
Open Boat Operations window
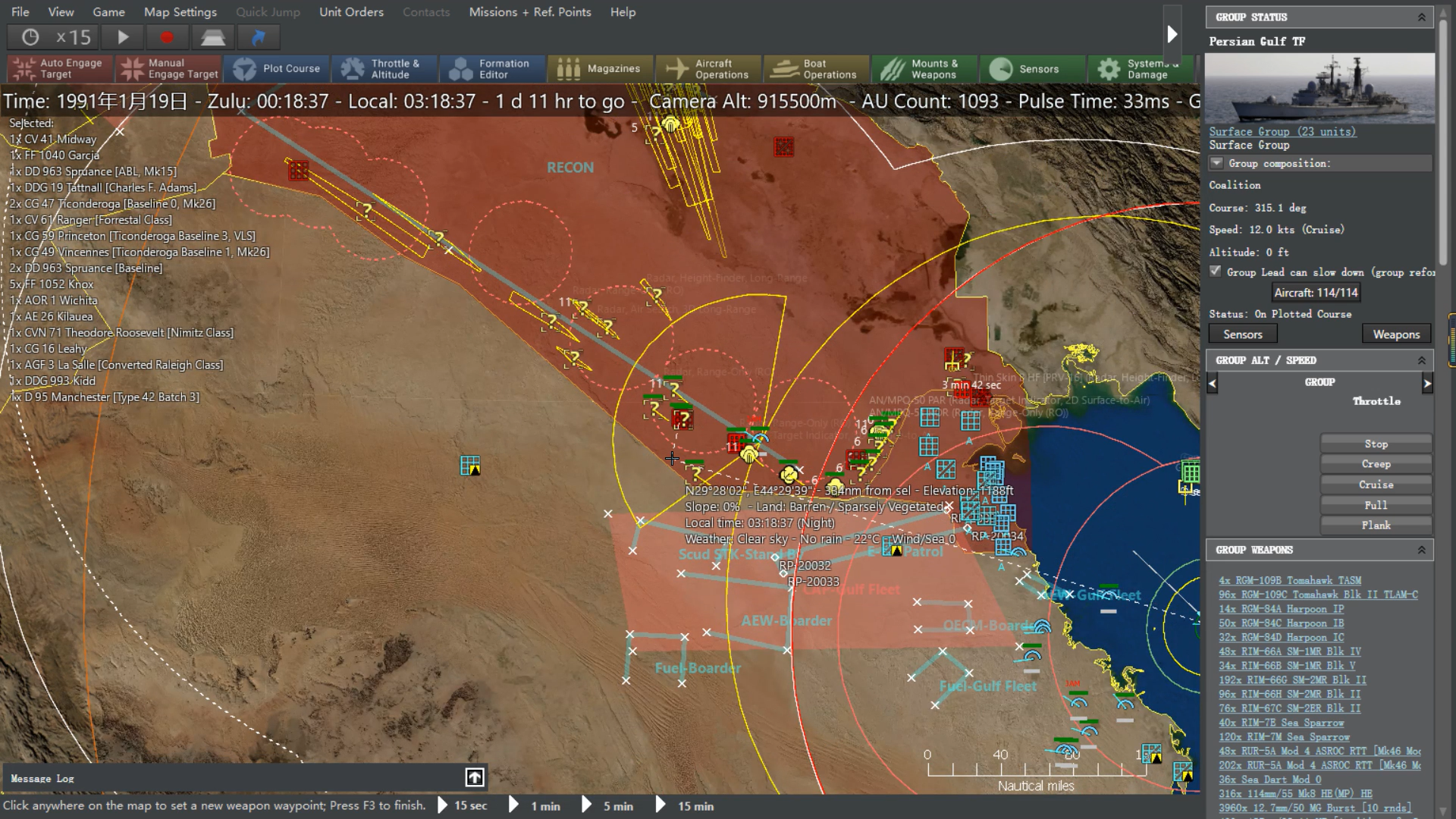pyautogui.click(x=816, y=69)
